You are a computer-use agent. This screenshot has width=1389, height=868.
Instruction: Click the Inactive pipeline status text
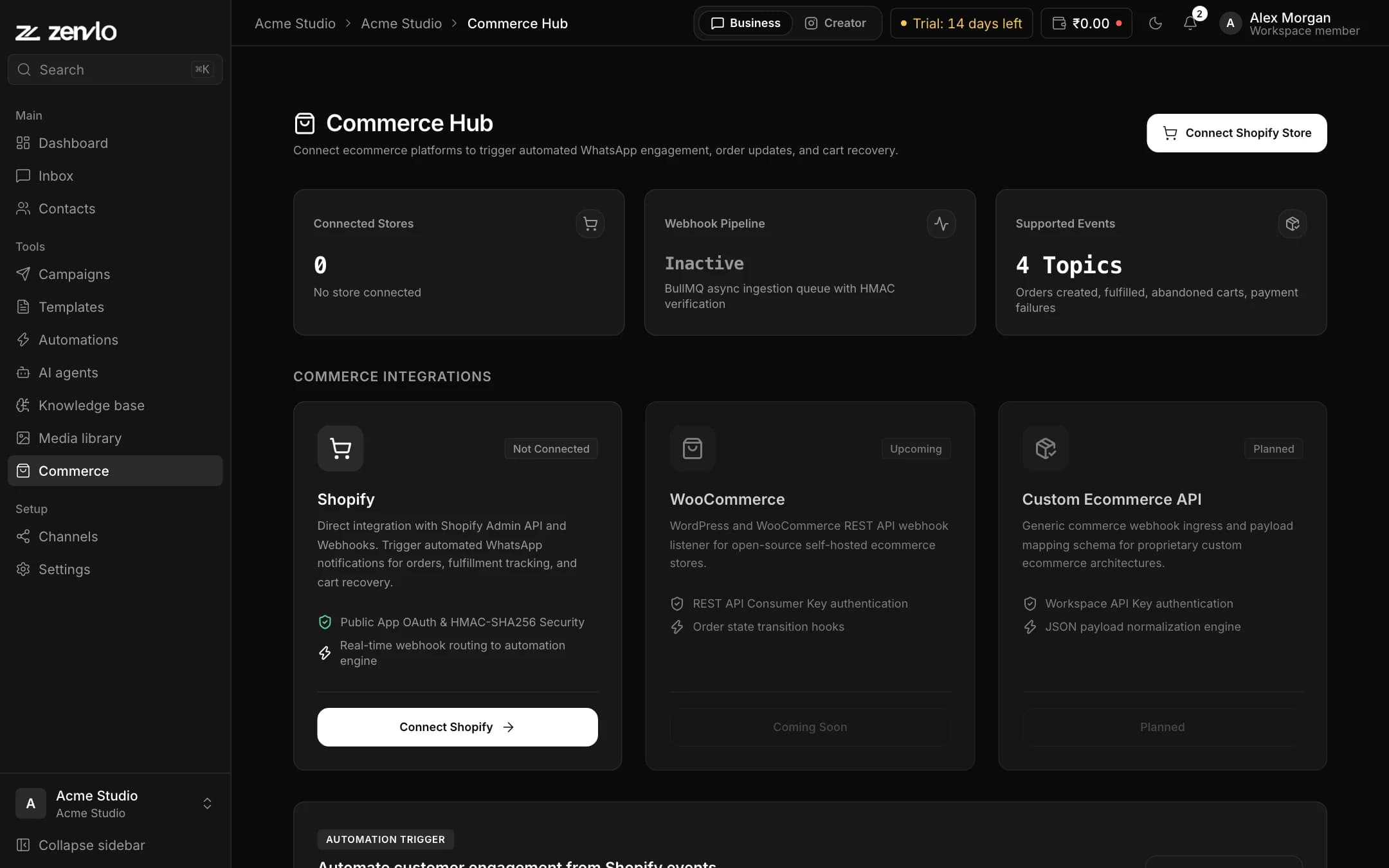704,264
